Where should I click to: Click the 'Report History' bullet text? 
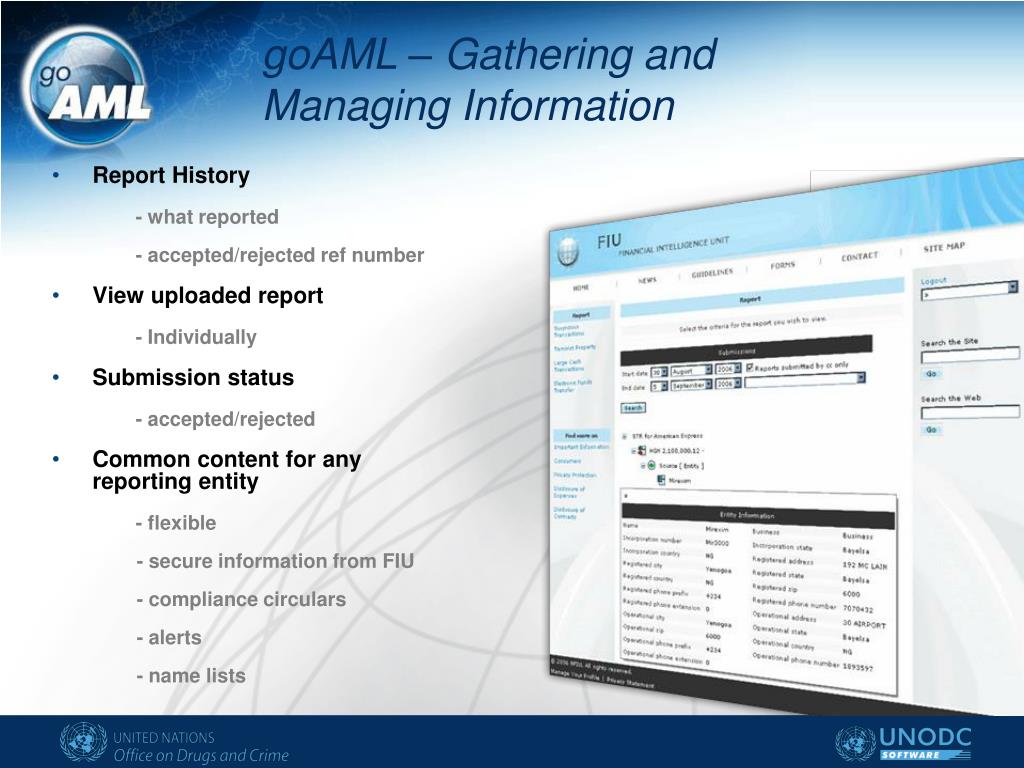click(171, 175)
